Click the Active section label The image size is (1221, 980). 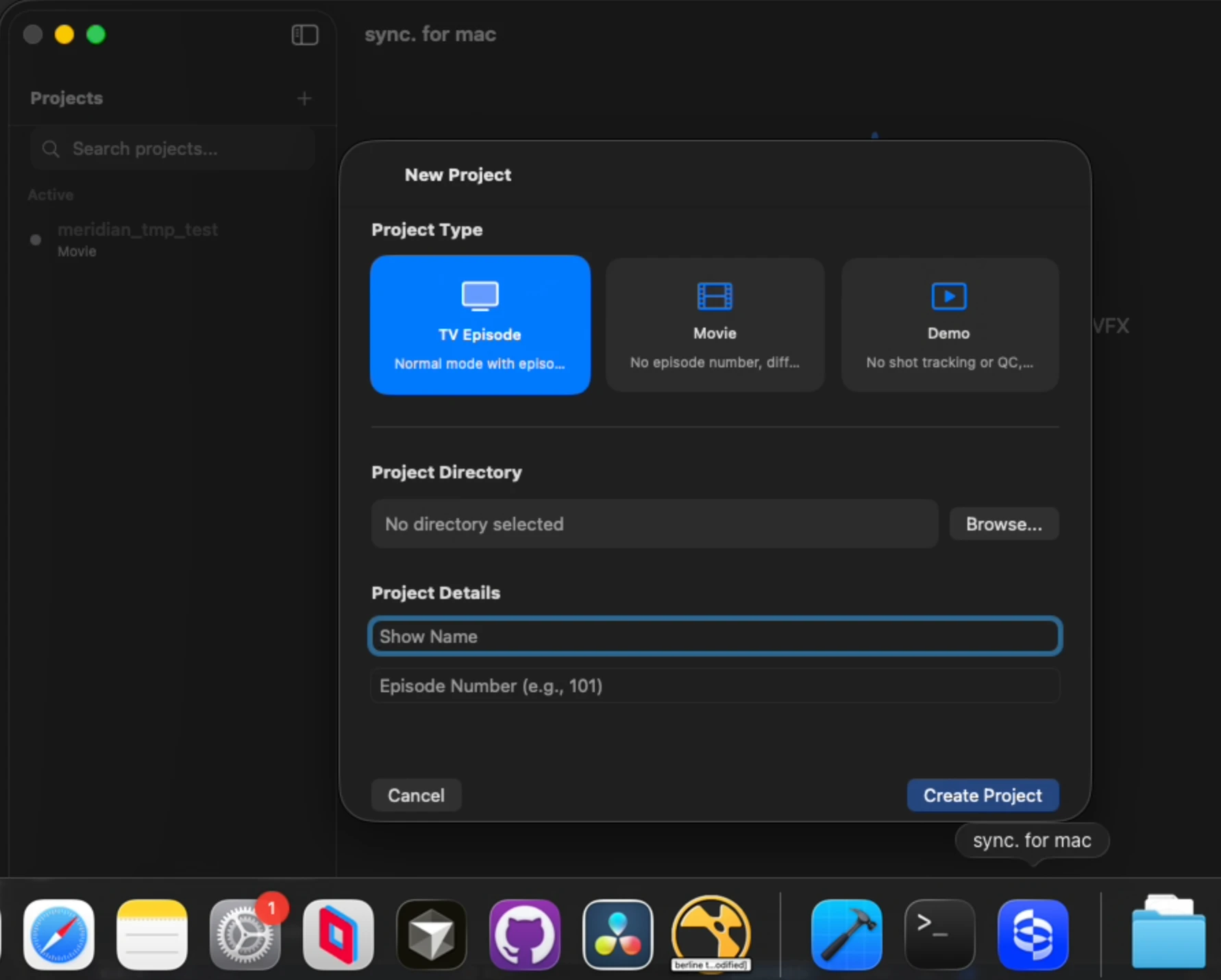(51, 195)
